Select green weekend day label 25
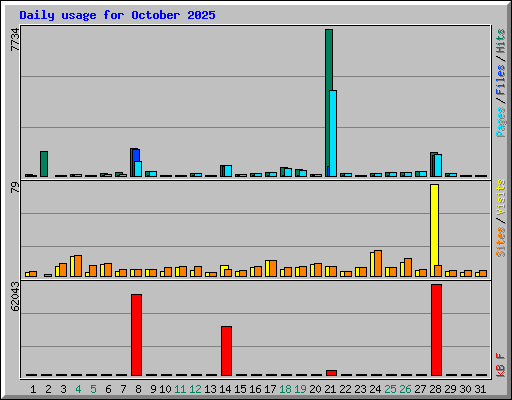 click(390, 389)
